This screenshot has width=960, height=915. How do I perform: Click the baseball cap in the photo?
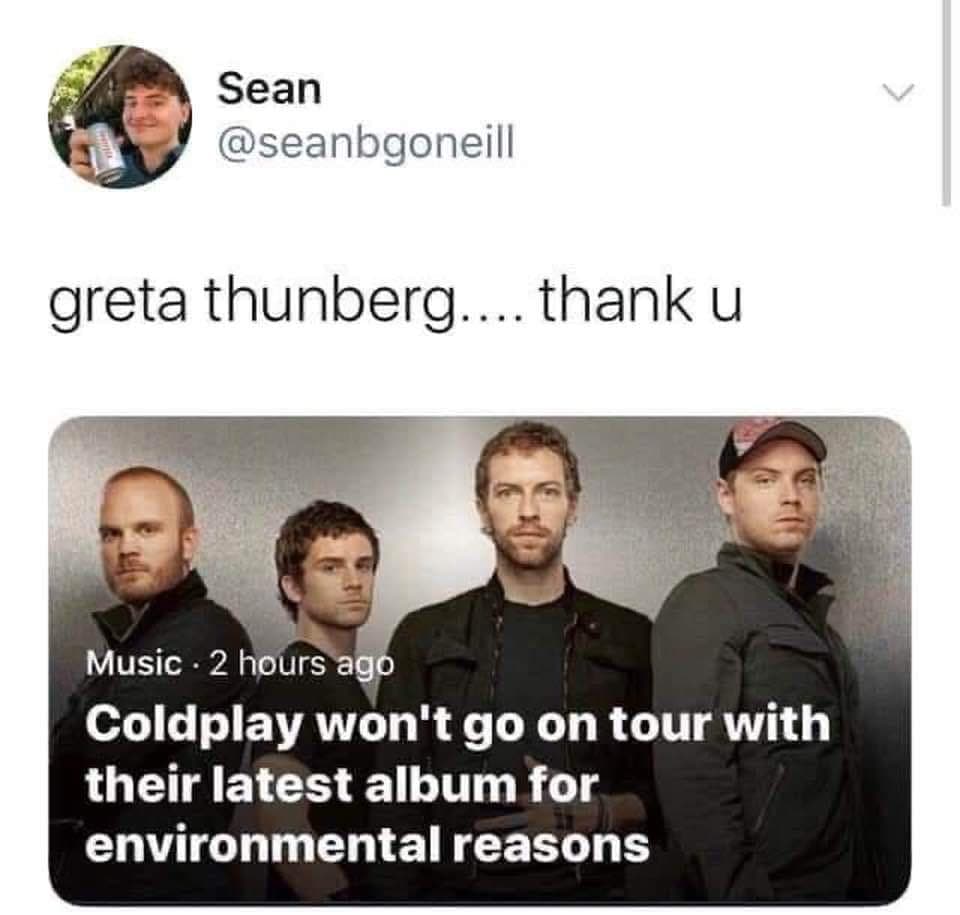coord(770,445)
